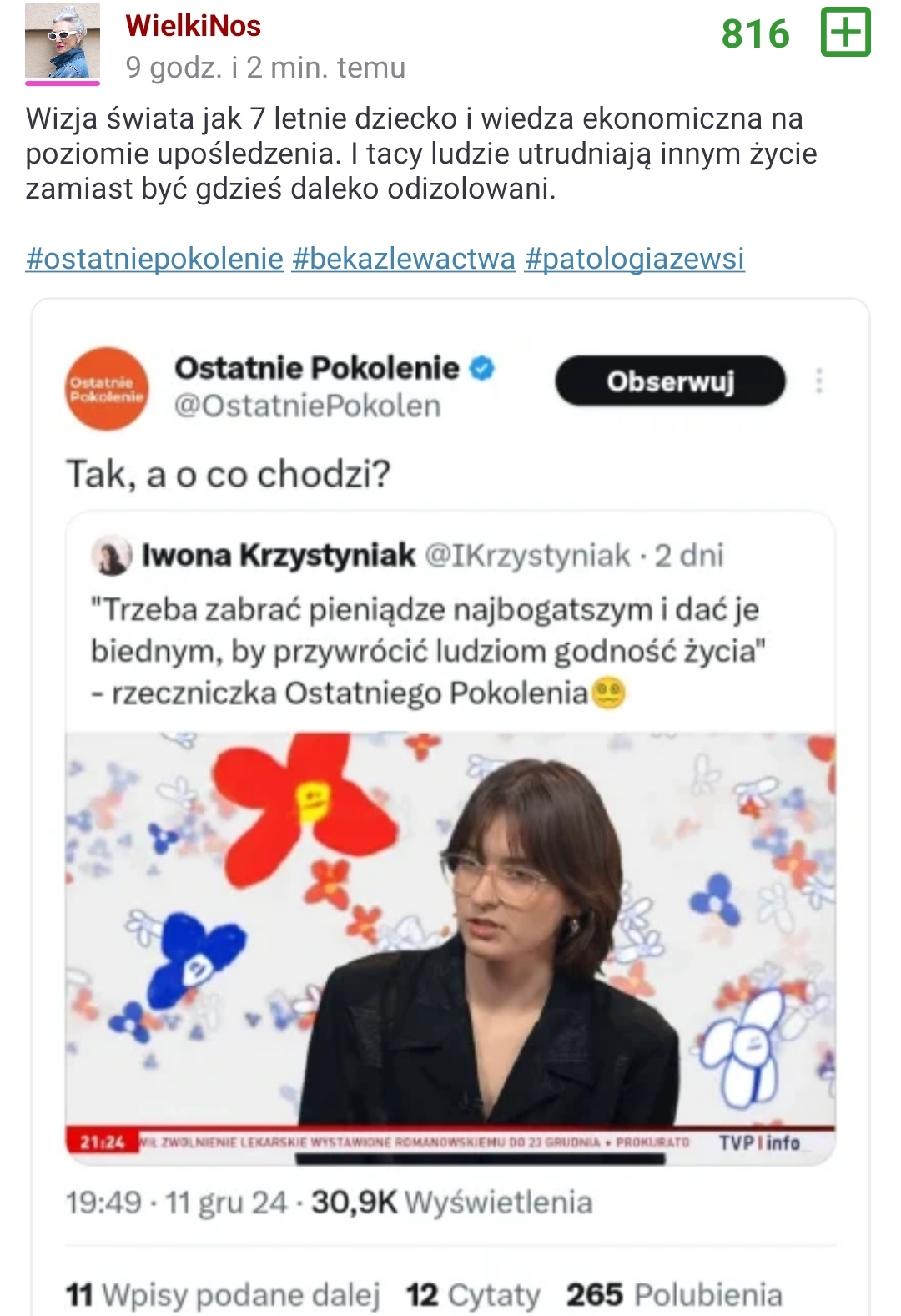Open the #bekazlewactwa hashtag
The height and width of the screenshot is (1316, 901).
[404, 259]
